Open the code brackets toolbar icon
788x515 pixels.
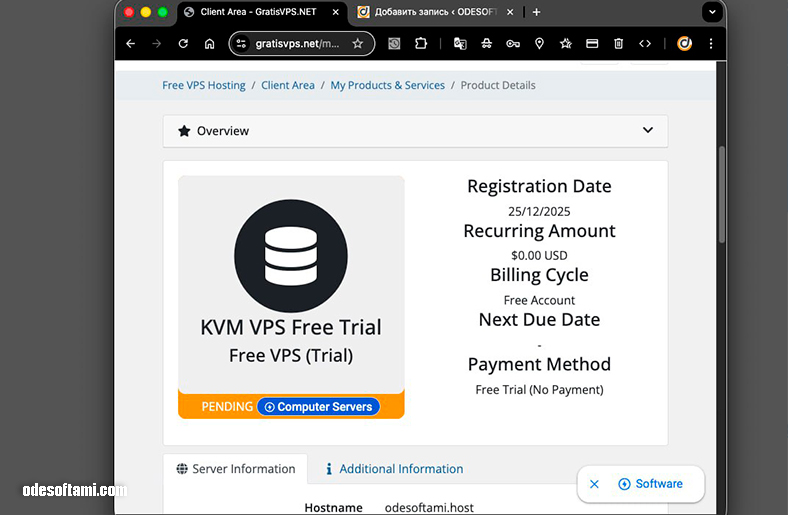[645, 44]
